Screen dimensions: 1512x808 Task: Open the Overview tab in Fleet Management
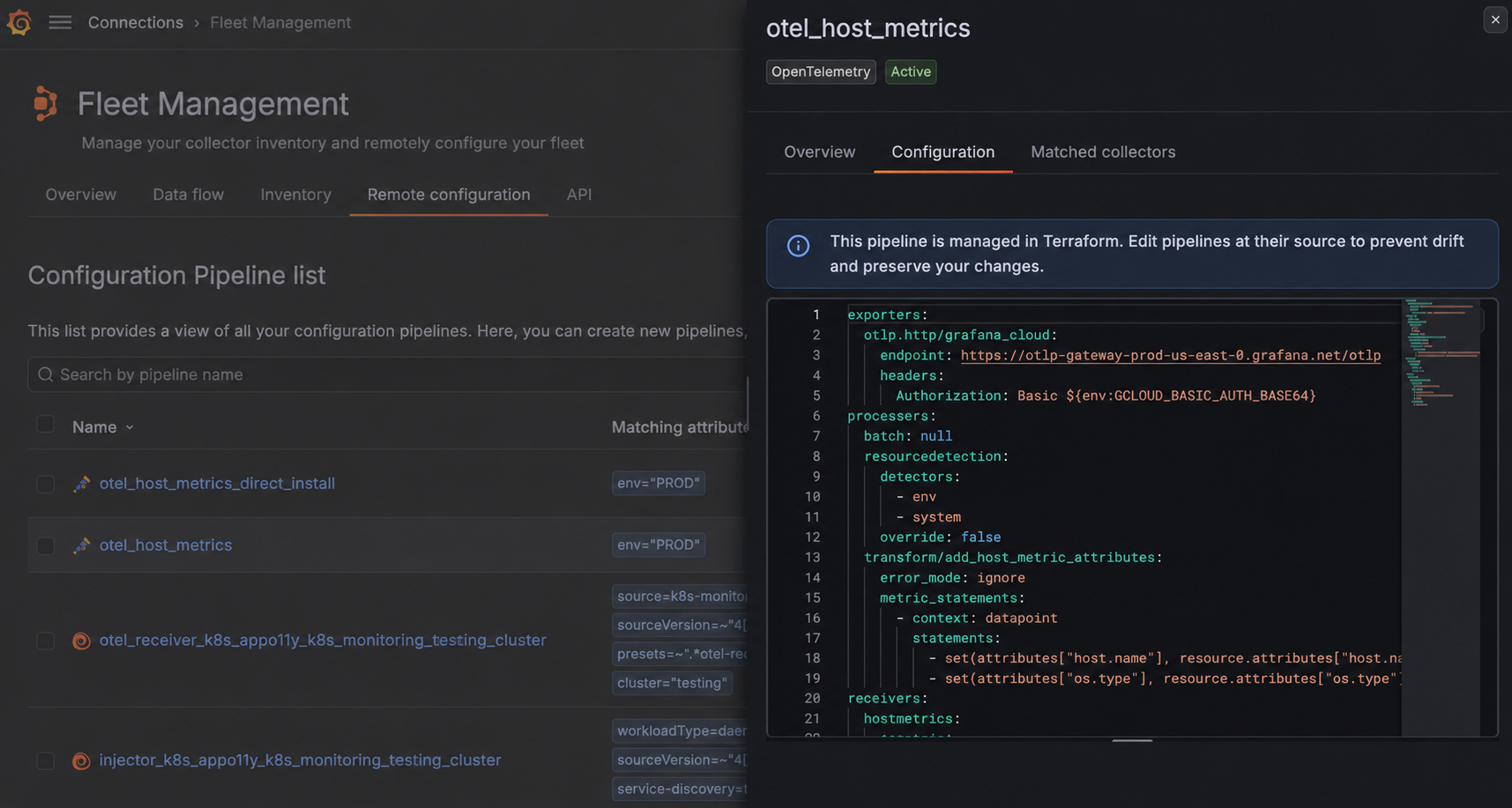[81, 195]
